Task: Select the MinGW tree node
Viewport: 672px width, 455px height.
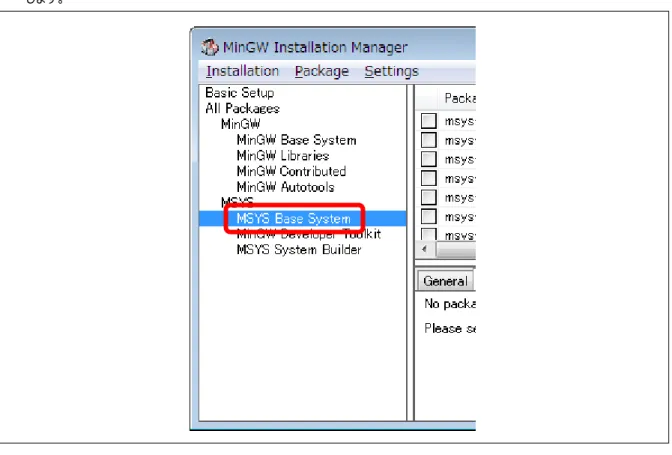Action: [240, 124]
